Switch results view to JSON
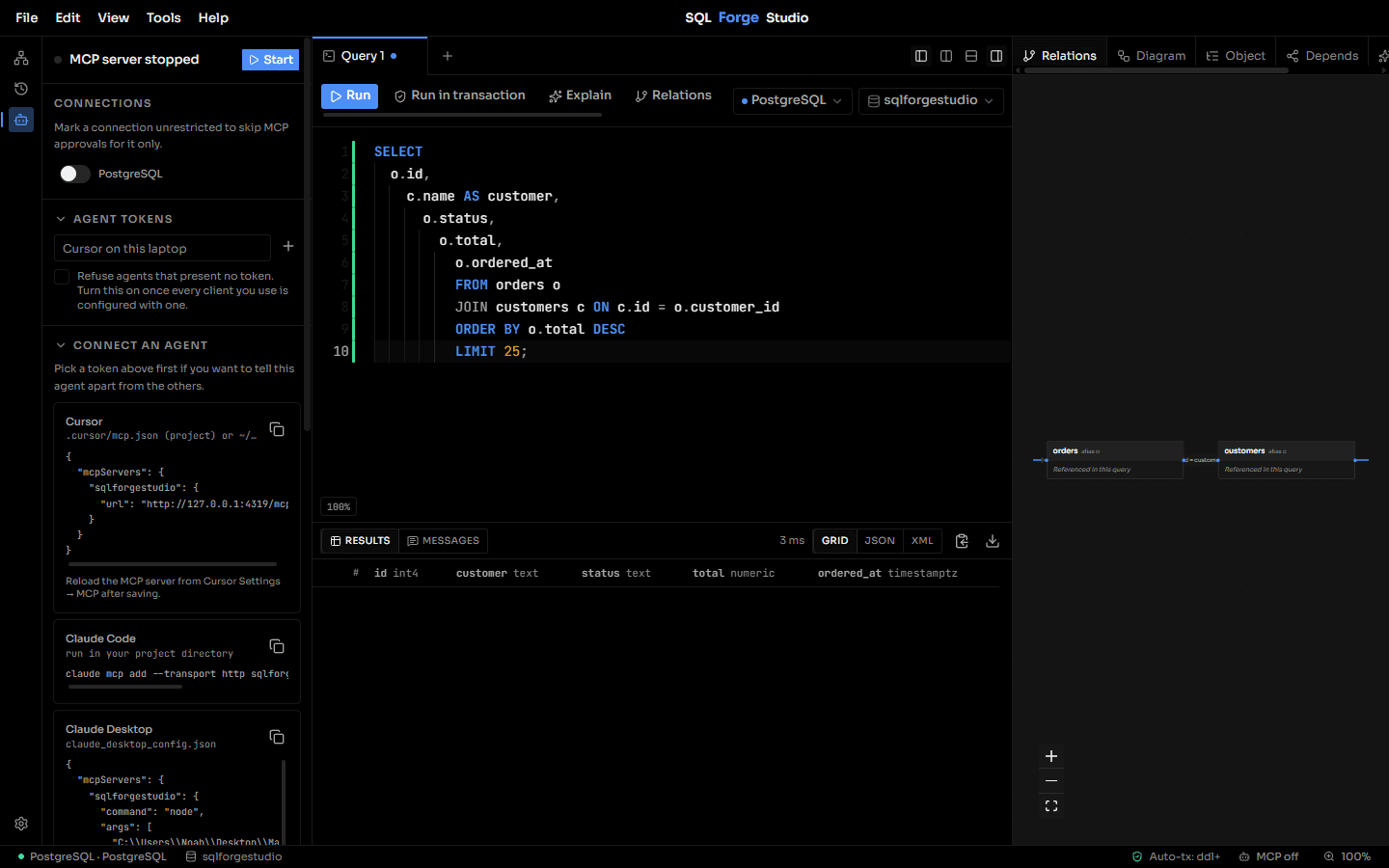This screenshot has width=1389, height=868. click(x=880, y=541)
